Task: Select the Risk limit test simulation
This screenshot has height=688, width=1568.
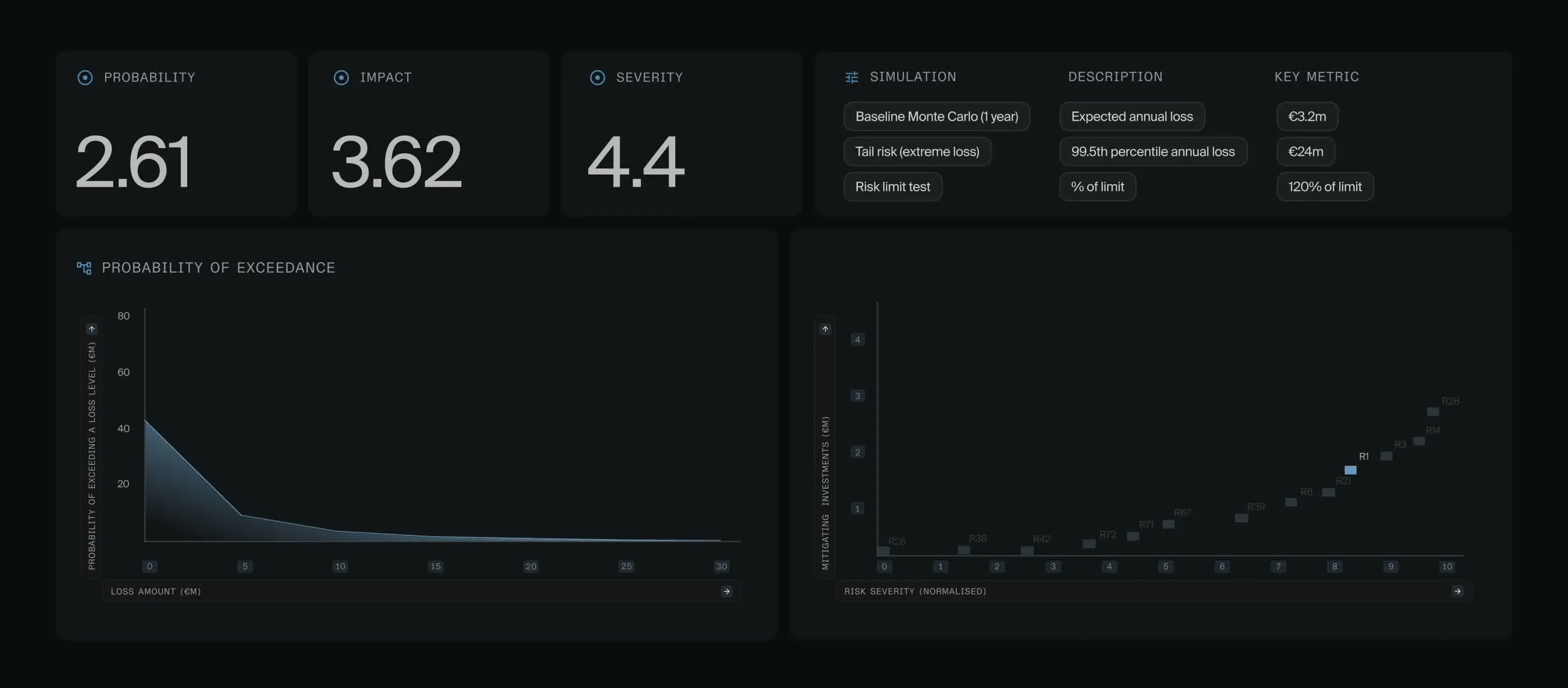Action: coord(893,187)
